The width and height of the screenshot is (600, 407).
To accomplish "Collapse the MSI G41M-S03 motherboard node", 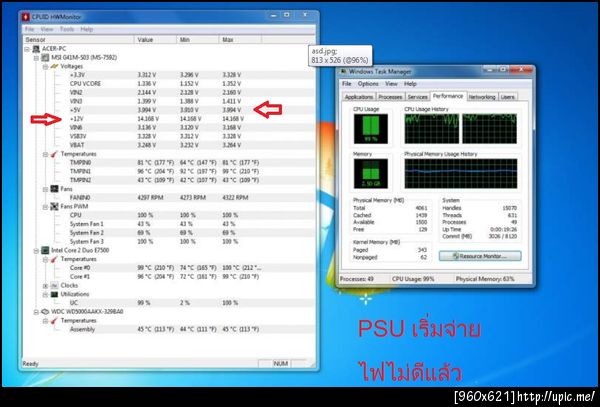I will coord(36,58).
